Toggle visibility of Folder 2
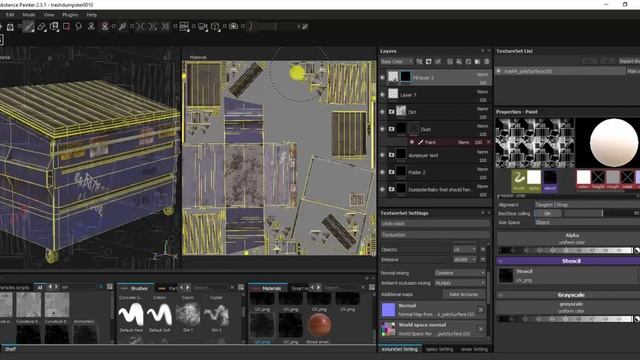 382,172
